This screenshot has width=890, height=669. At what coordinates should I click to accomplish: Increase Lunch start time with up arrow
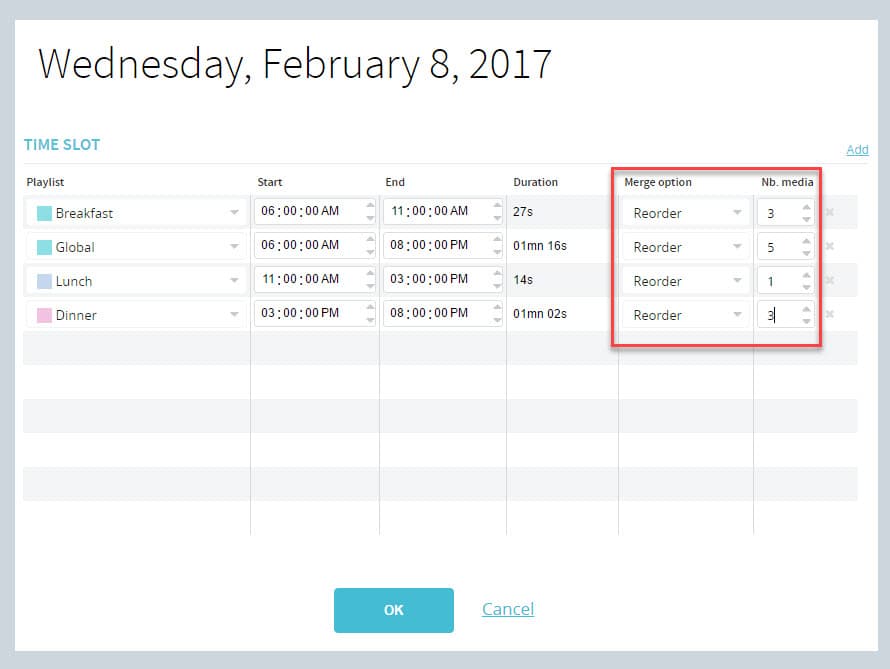coord(370,274)
